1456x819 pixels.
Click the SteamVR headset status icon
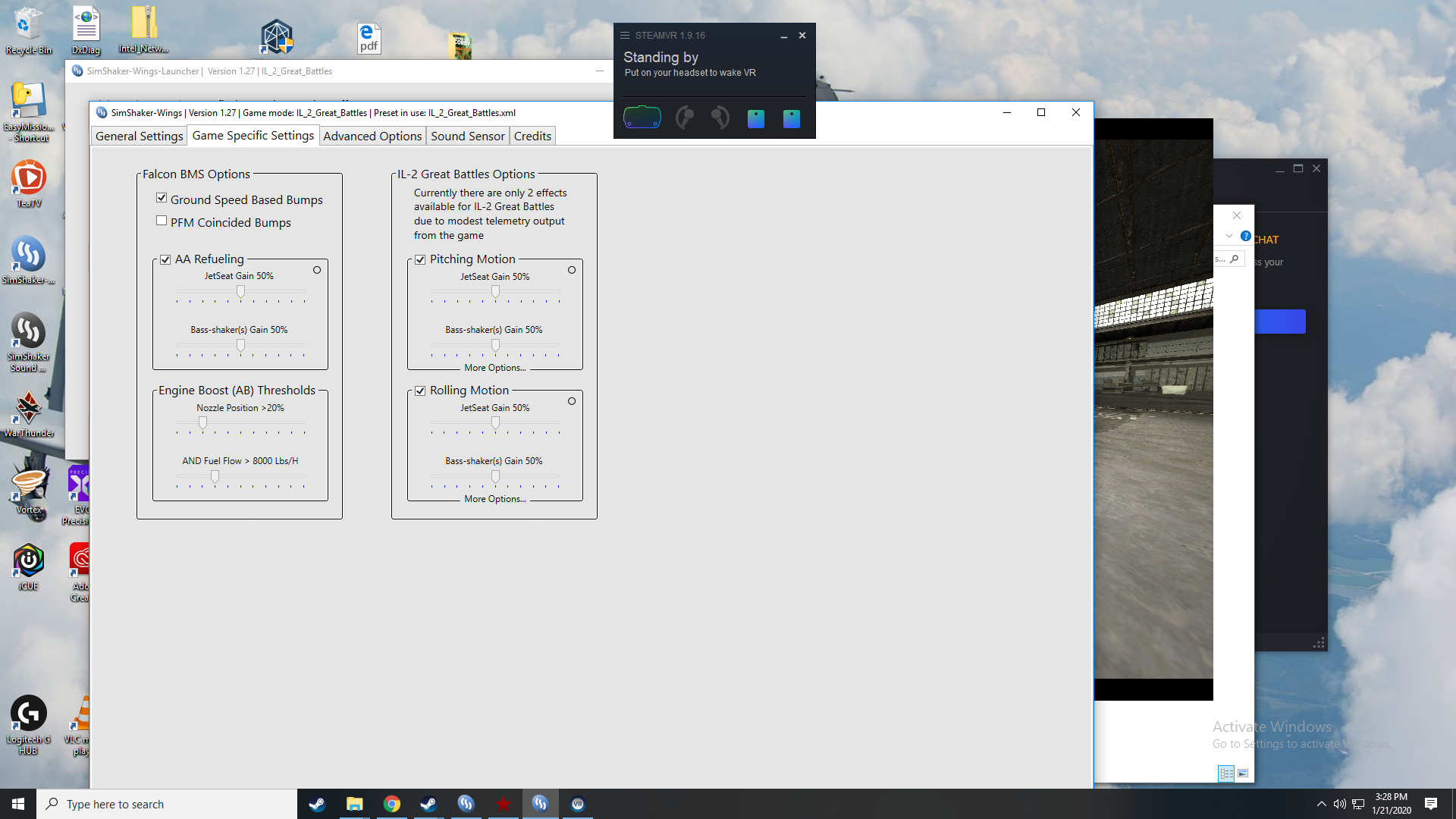(642, 118)
